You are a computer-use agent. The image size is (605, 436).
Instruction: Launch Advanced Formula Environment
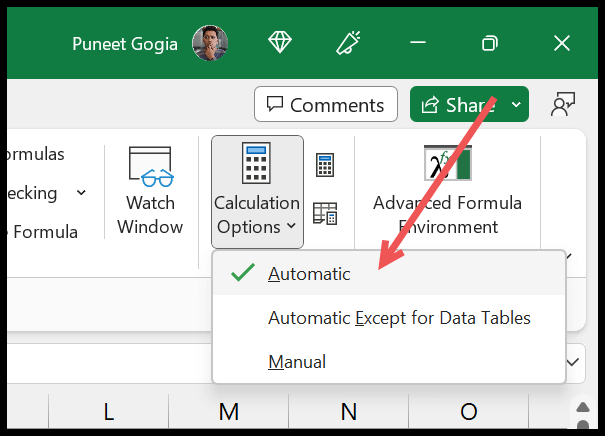[x=447, y=190]
